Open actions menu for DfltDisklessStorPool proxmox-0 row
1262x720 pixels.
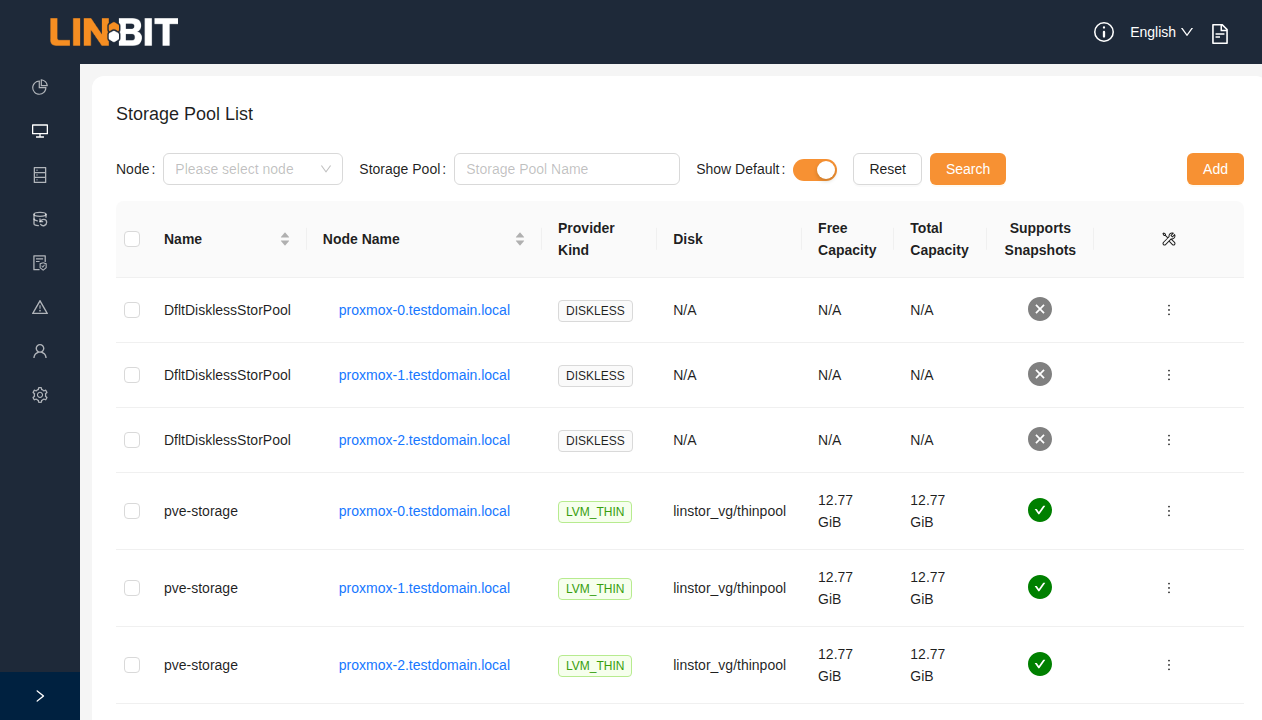click(1169, 310)
